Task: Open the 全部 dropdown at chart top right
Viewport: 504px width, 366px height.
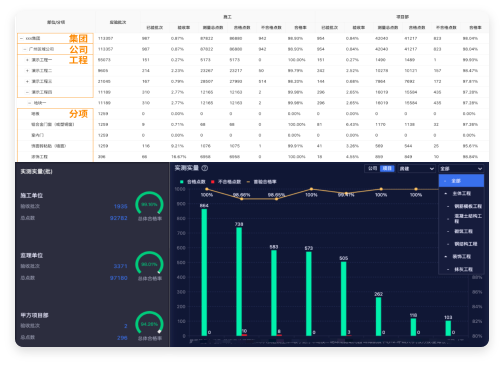Action: 461,169
